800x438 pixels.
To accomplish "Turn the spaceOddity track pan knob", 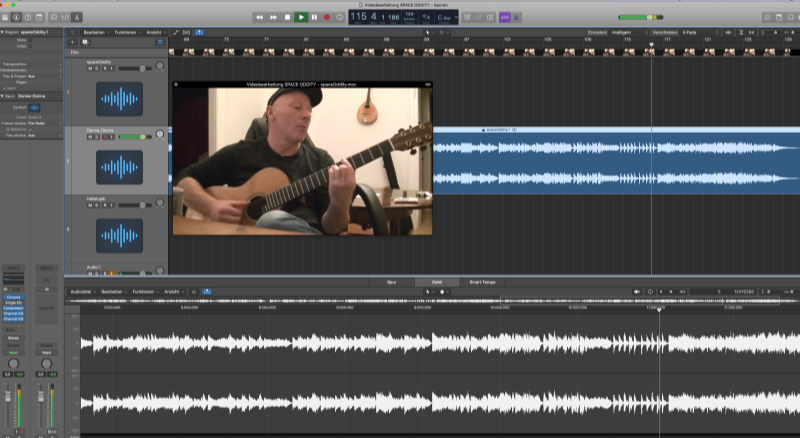I will point(160,66).
